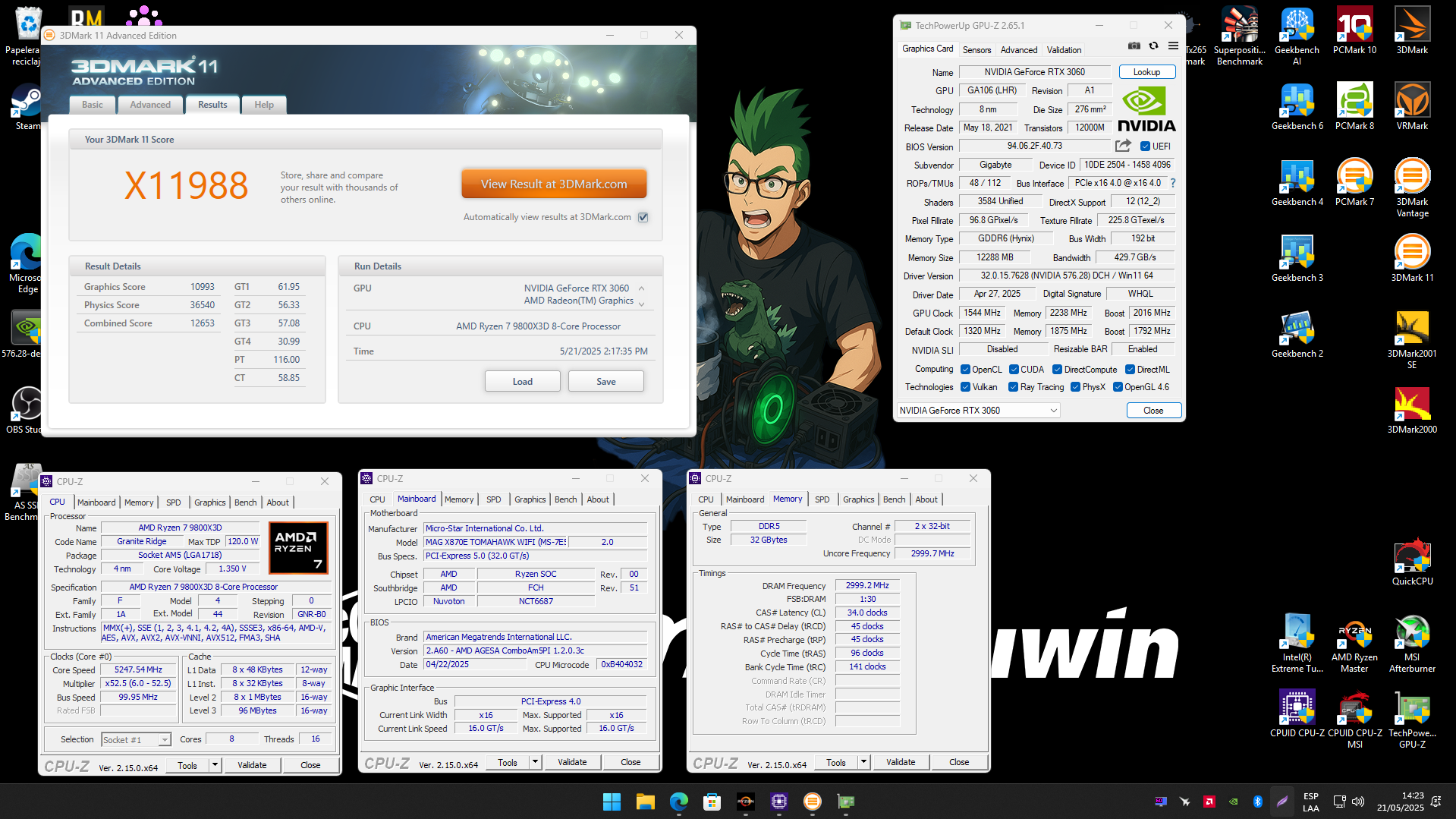The image size is (1456, 819).
Task: Toggle the DirectML checkbox
Action: click(x=1130, y=370)
